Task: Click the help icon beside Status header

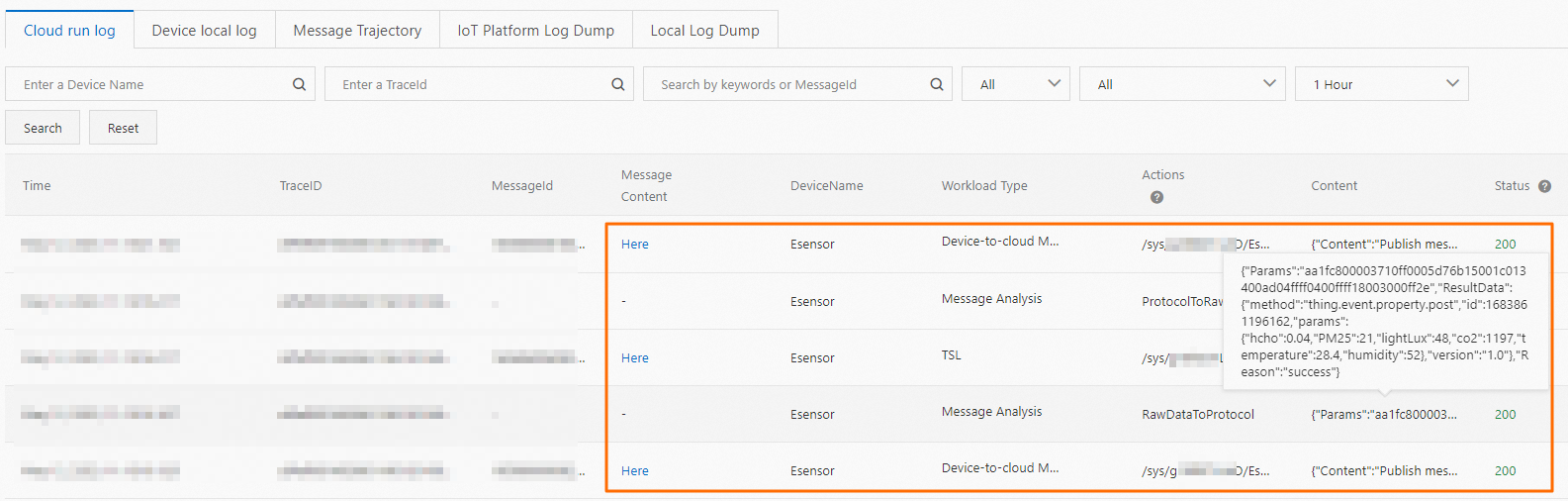Action: [1544, 186]
